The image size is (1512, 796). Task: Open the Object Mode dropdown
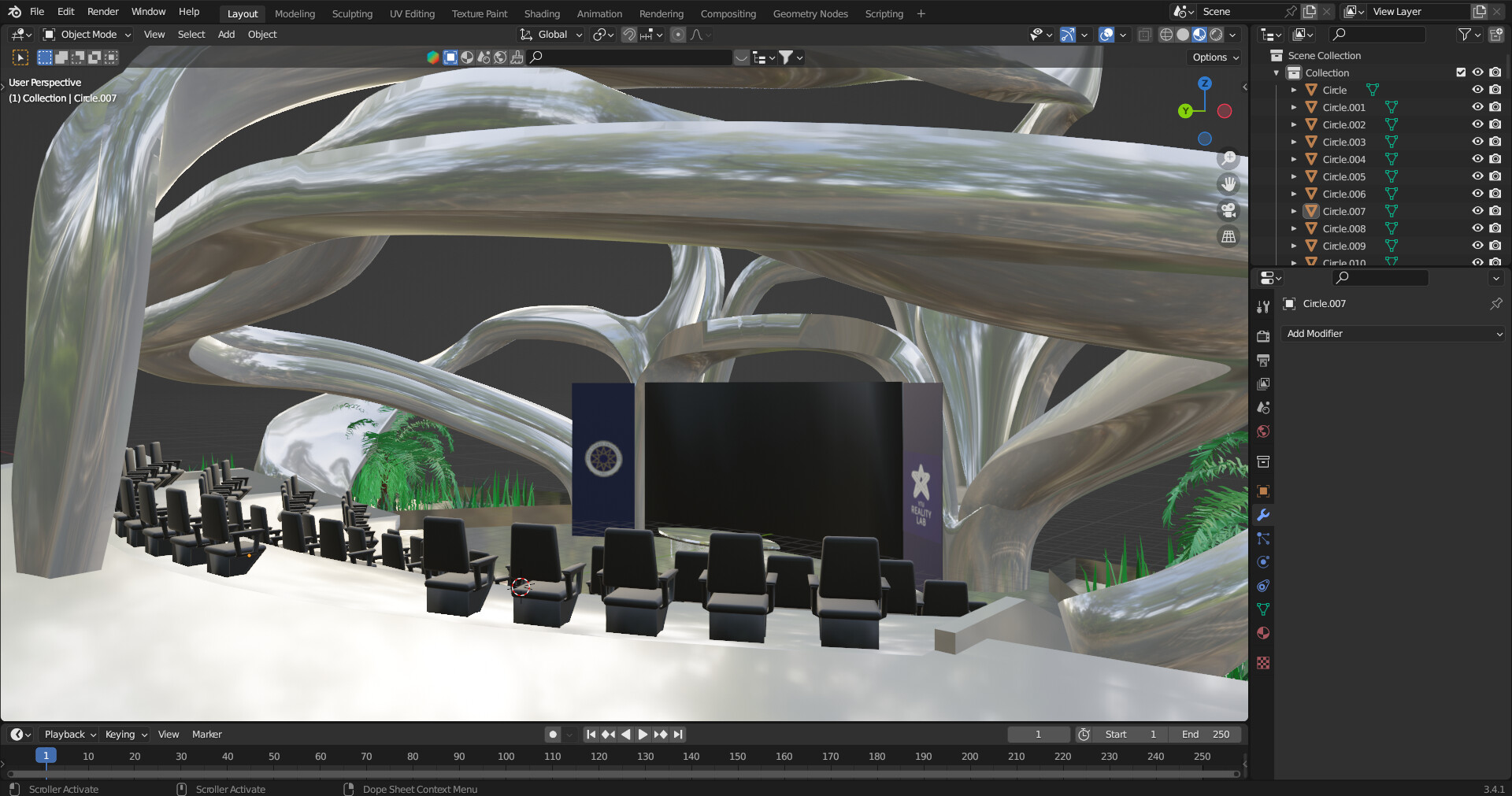(87, 35)
